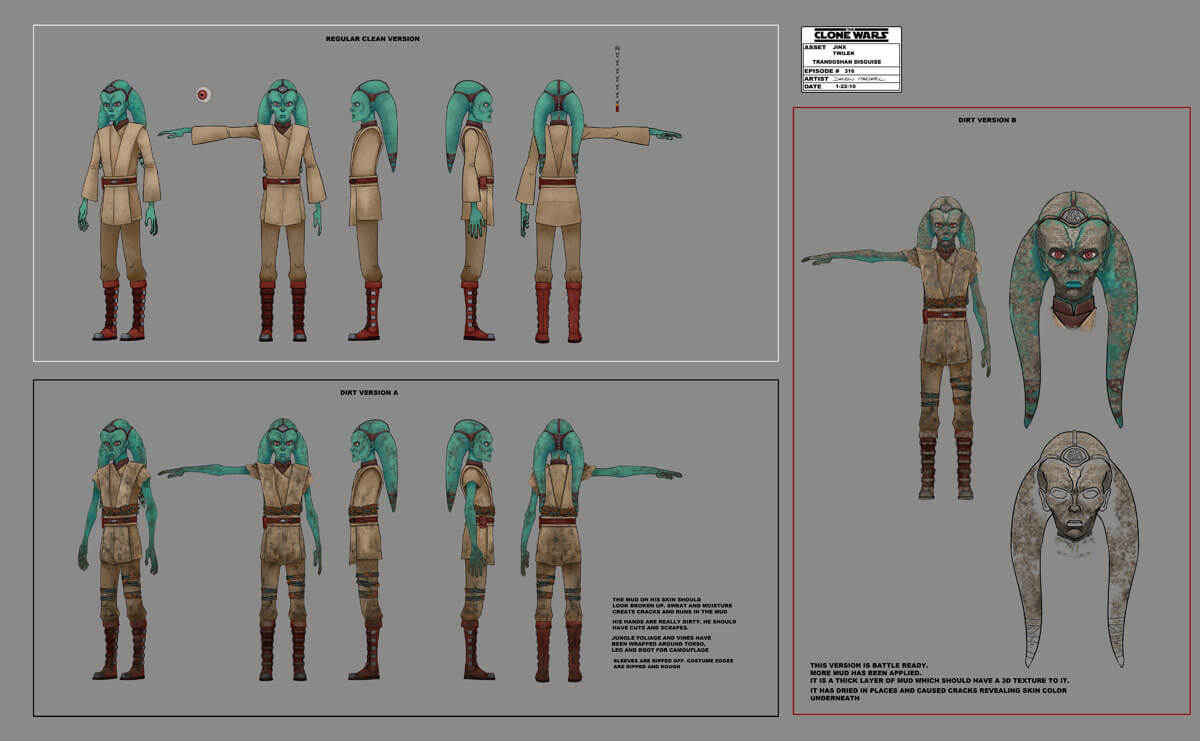
Task: Click the 'DIRT VERSION B' heading
Action: coord(986,120)
